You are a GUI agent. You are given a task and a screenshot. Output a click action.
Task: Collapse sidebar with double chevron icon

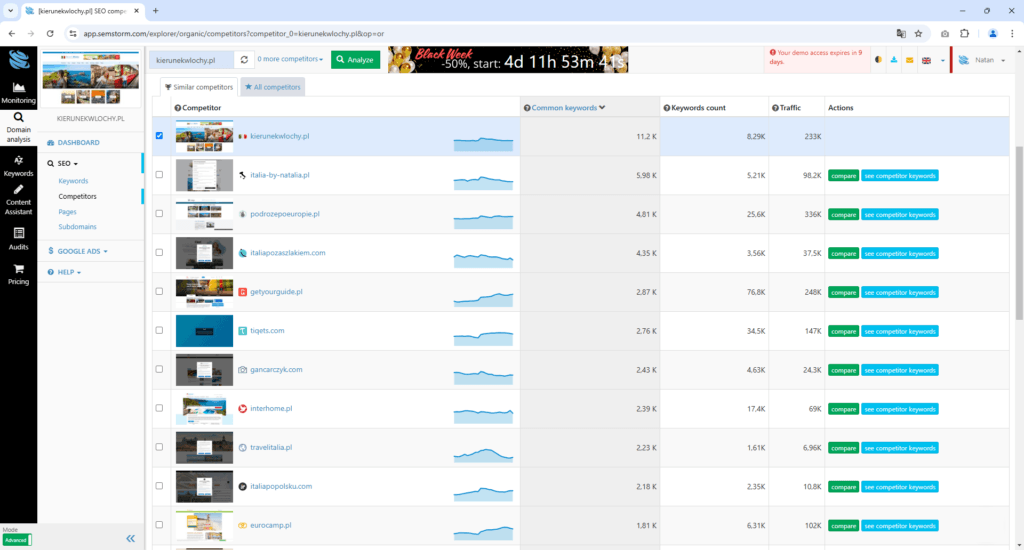(131, 538)
